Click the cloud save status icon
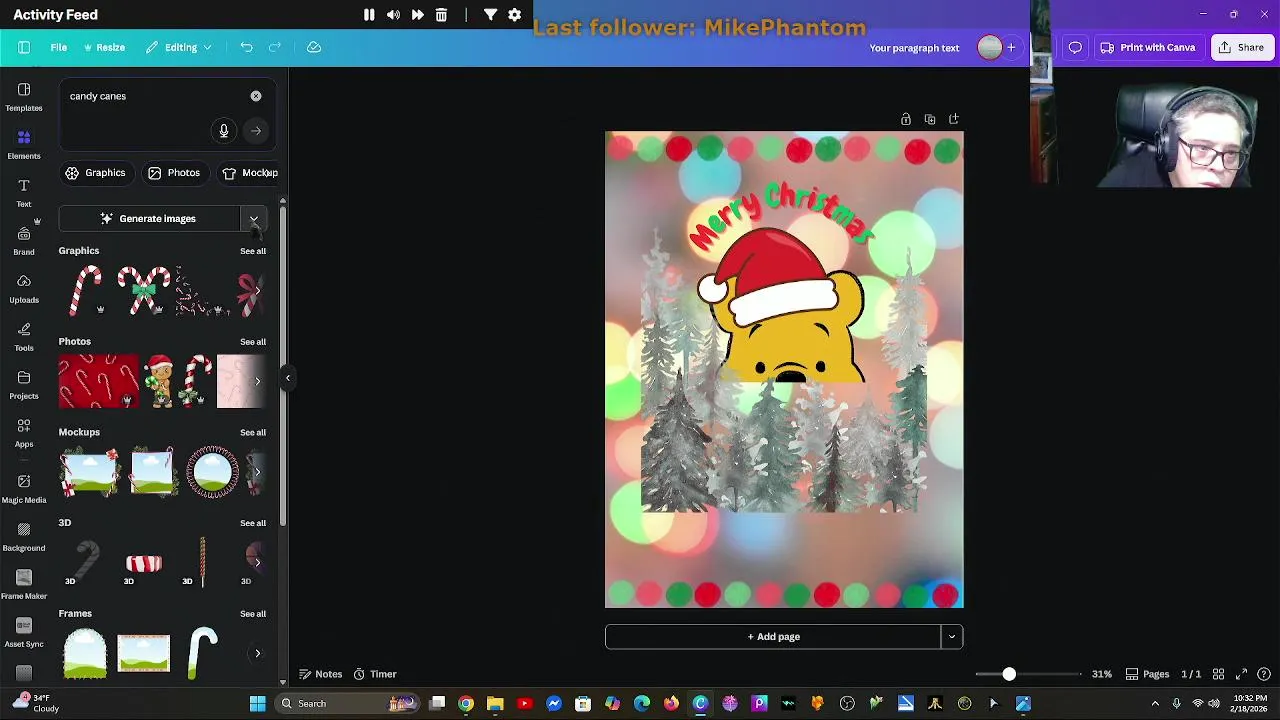Image resolution: width=1280 pixels, height=720 pixels. click(314, 47)
